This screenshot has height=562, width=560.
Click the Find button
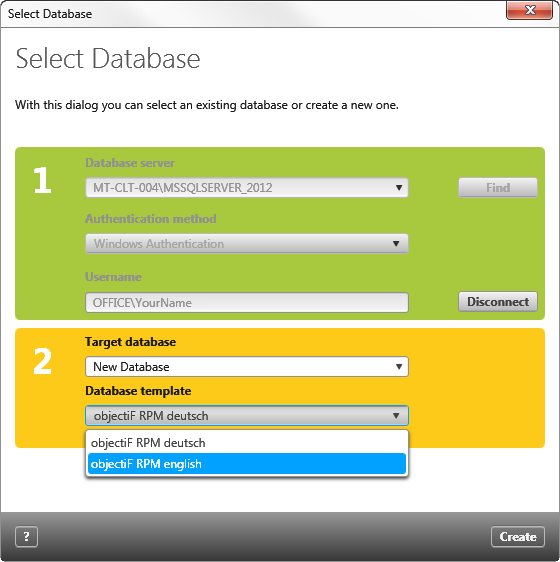click(498, 187)
